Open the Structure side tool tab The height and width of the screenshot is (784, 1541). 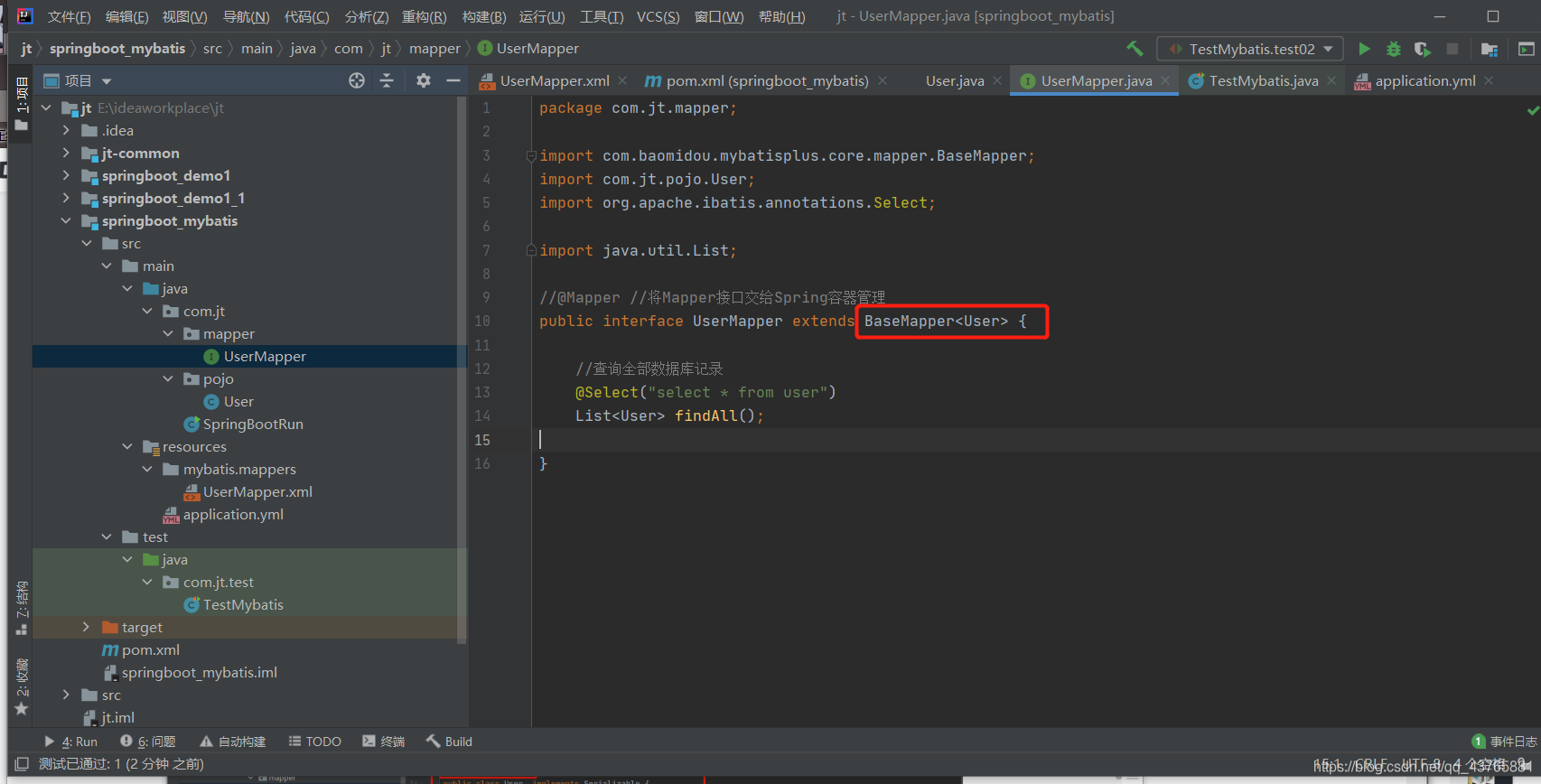[x=22, y=607]
